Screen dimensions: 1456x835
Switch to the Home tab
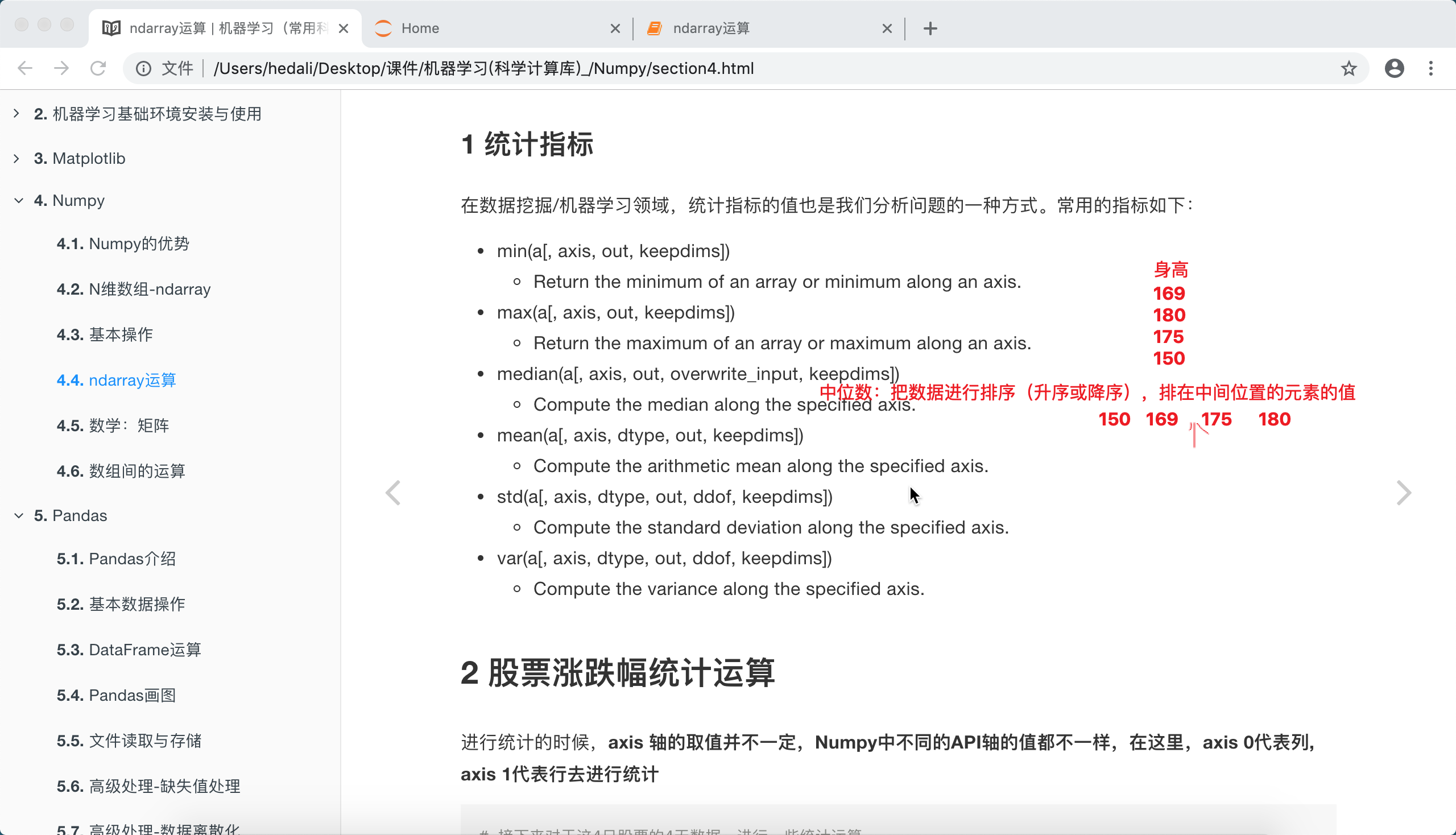point(497,28)
